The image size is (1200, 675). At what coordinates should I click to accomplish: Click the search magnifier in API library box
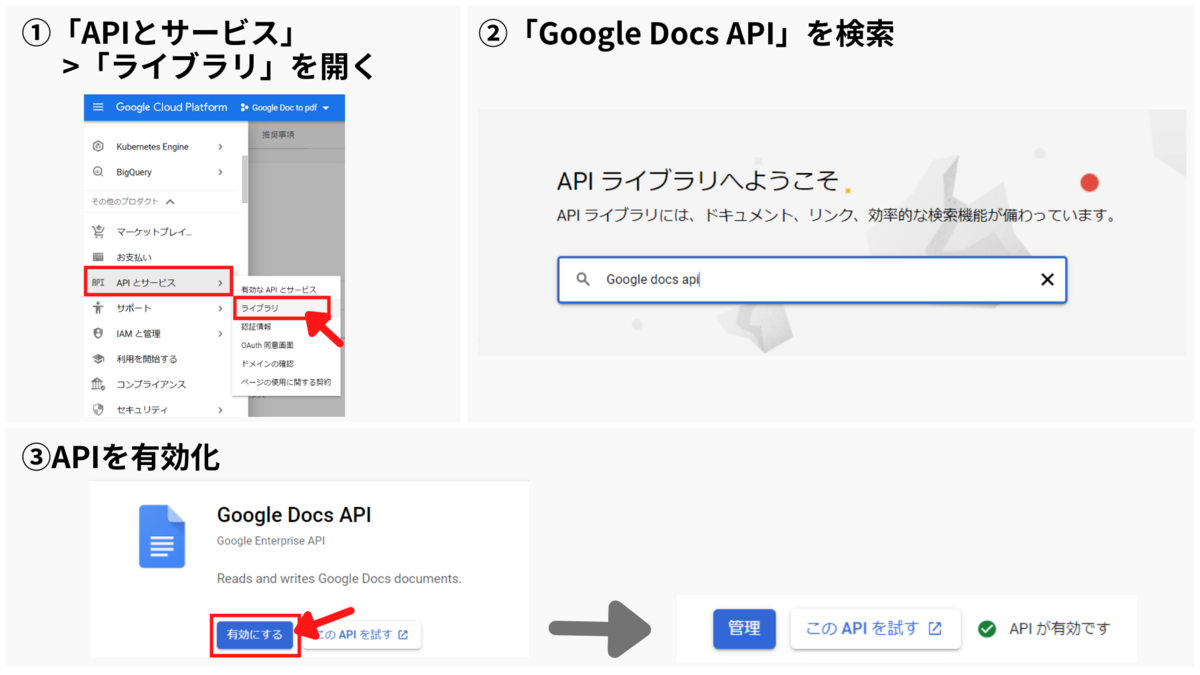(583, 280)
